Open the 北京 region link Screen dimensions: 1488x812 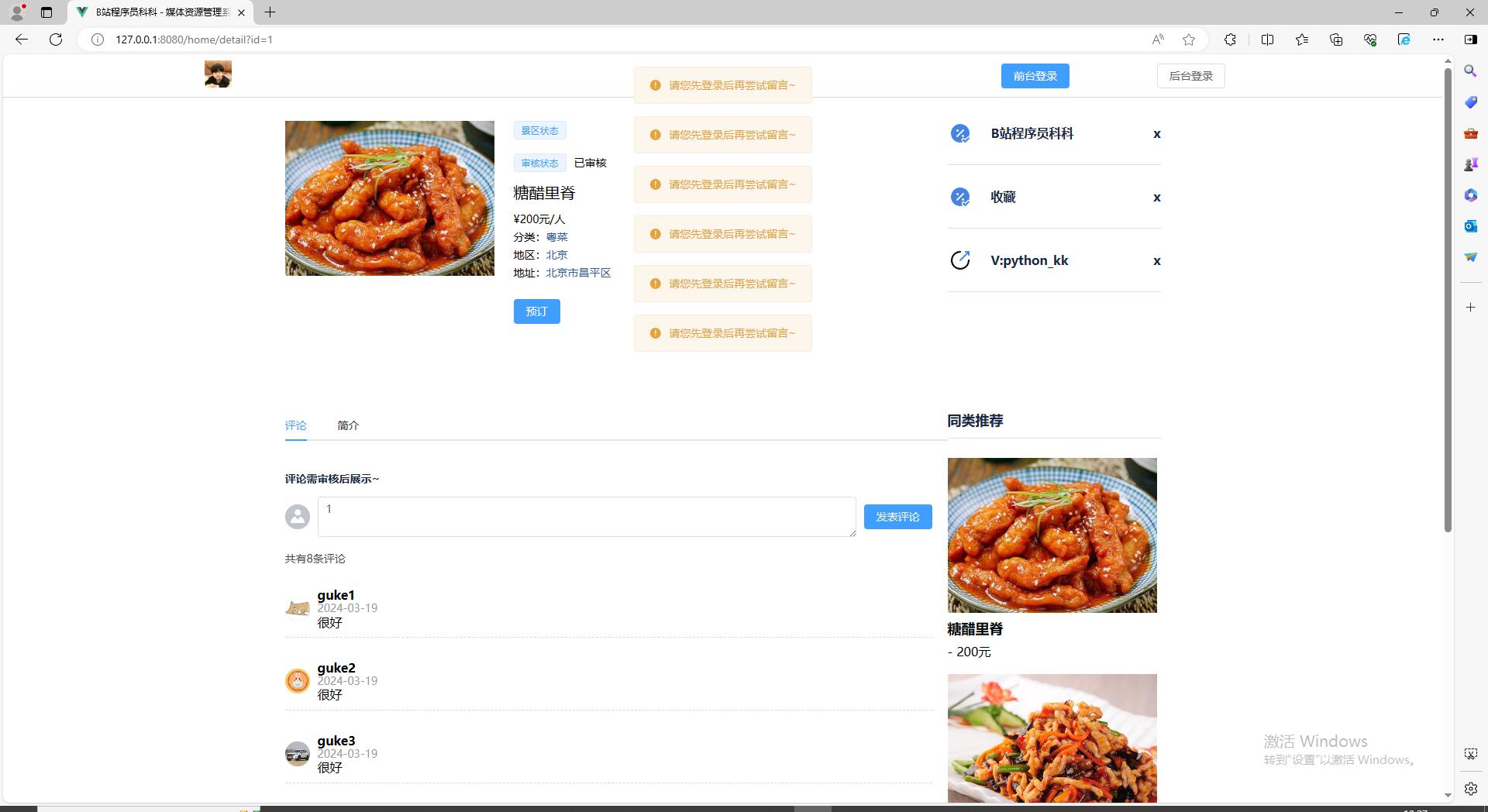[557, 255]
